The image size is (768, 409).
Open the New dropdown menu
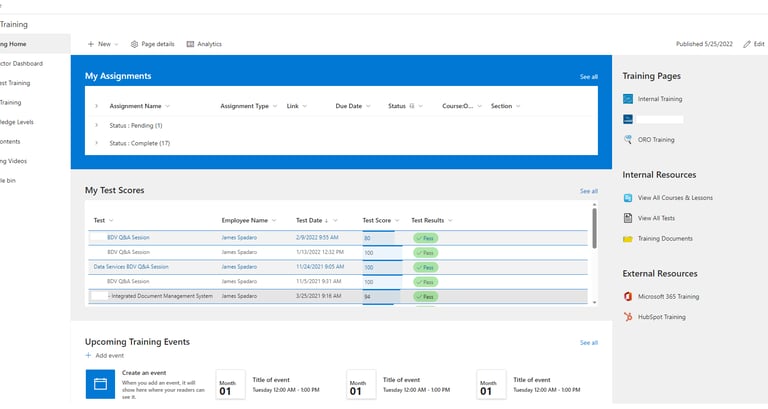coord(103,44)
